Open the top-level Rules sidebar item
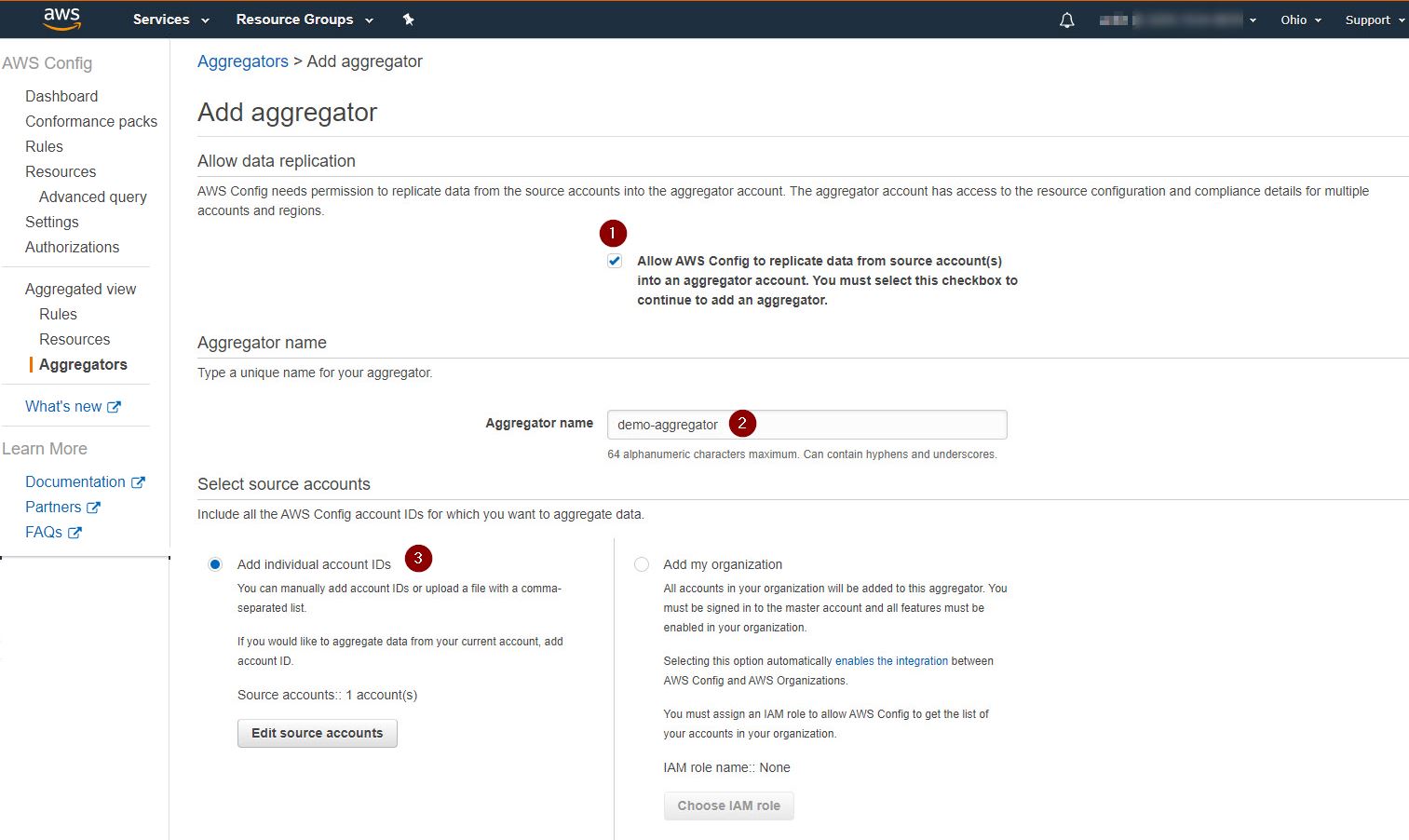Viewport: 1409px width, 840px height. pyautogui.click(x=44, y=146)
